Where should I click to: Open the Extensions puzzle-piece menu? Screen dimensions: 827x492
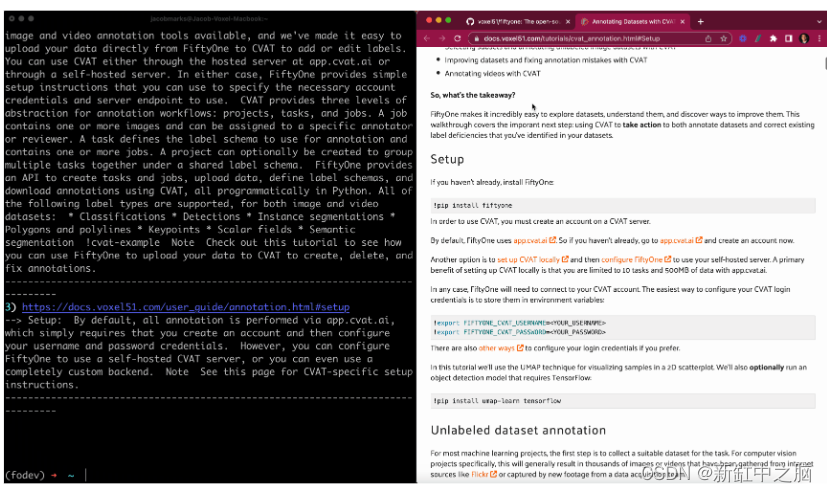click(773, 38)
